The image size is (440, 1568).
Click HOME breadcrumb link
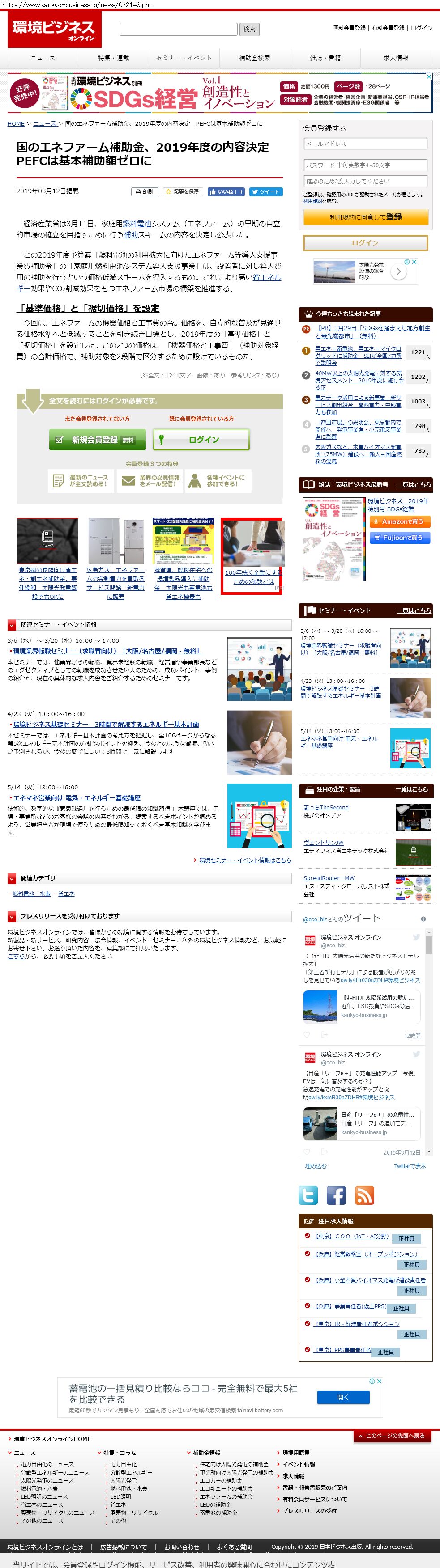tap(16, 123)
